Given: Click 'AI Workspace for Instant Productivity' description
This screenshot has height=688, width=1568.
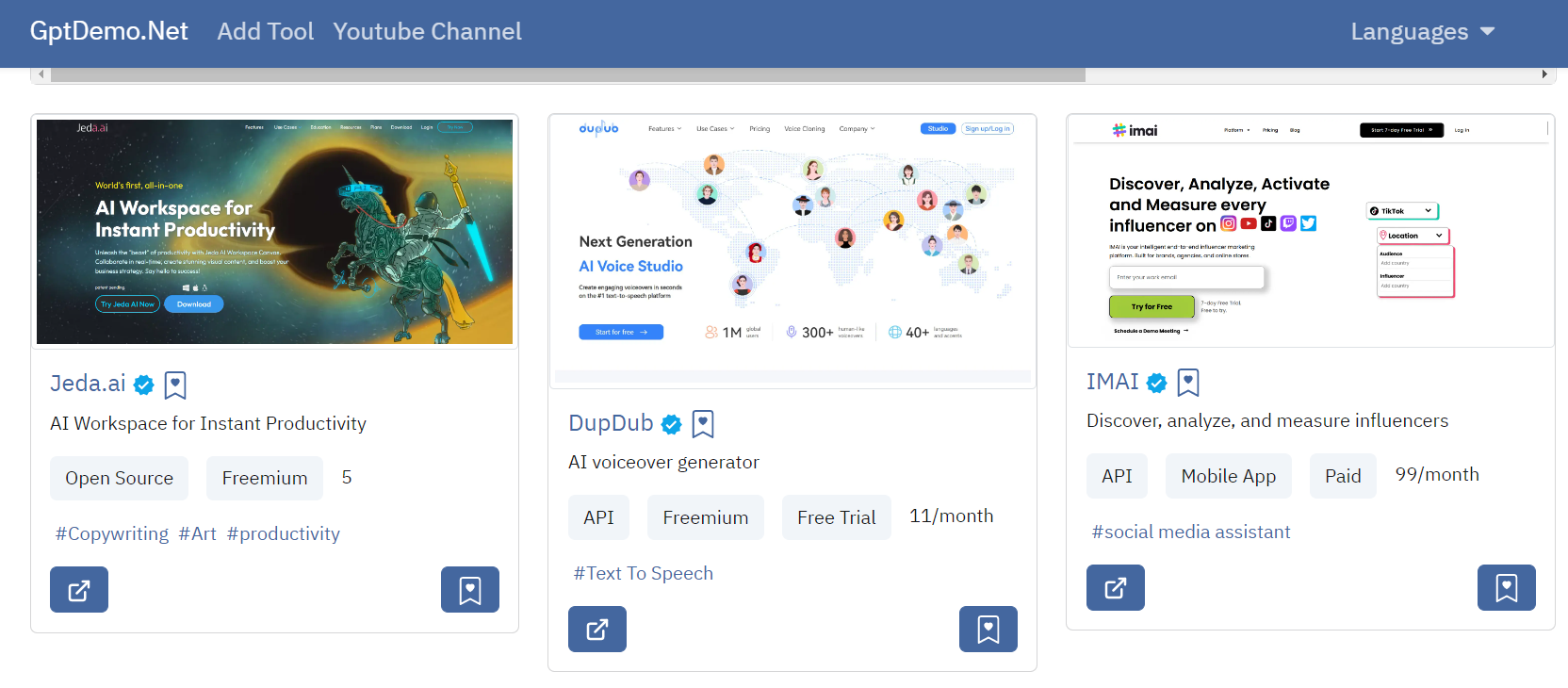Looking at the screenshot, I should pos(208,423).
